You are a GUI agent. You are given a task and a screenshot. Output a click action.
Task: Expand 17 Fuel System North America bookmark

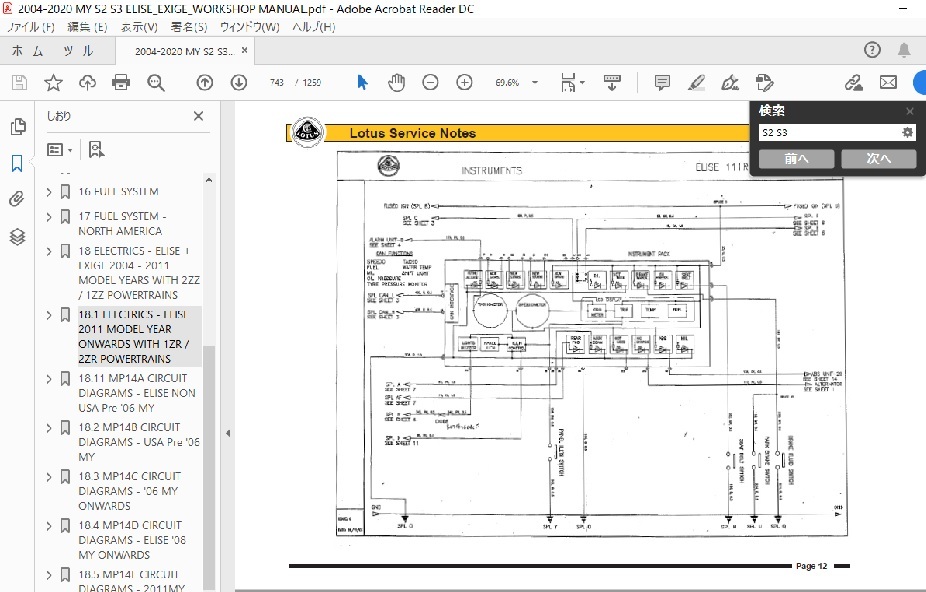[49, 217]
